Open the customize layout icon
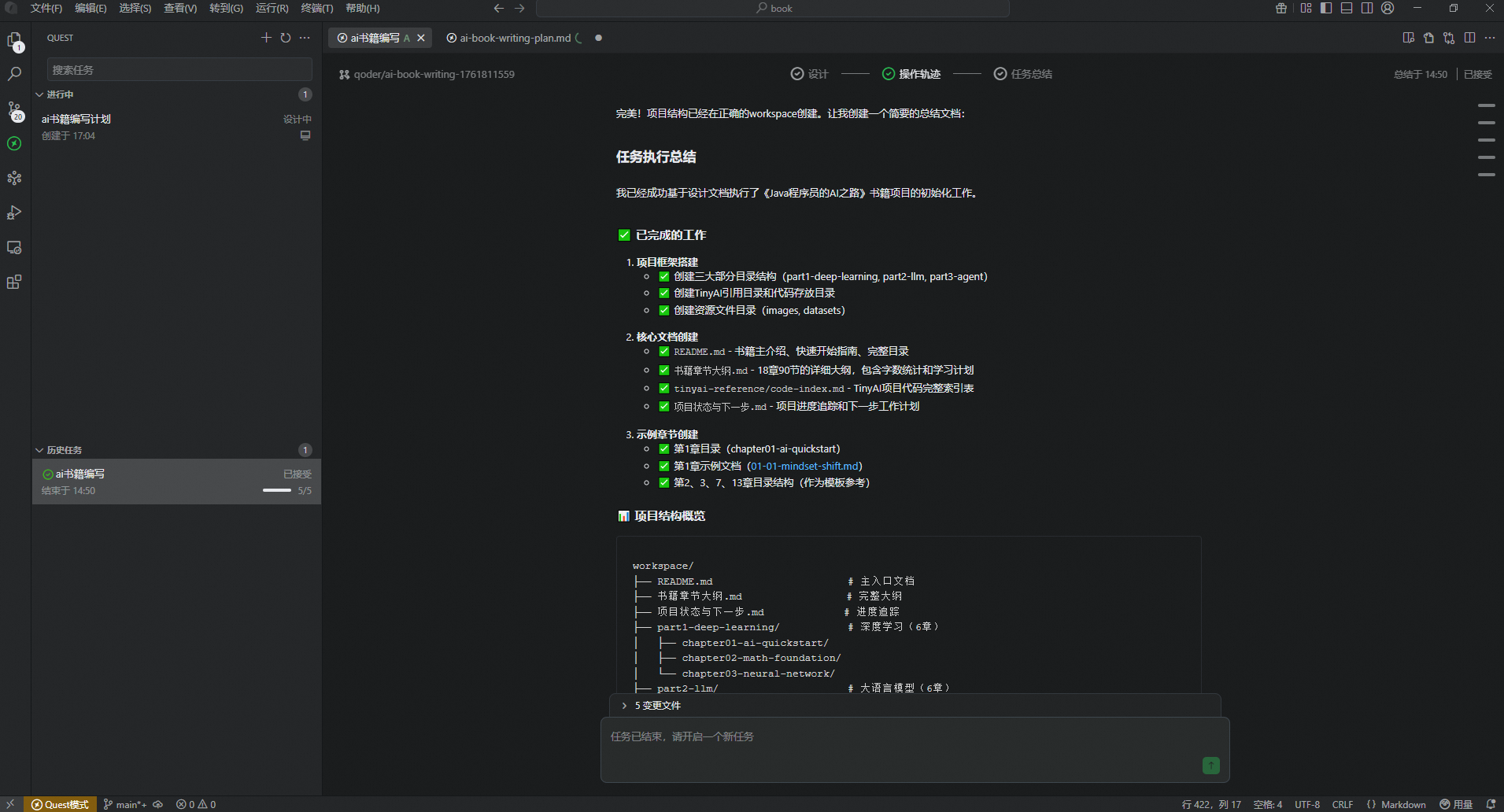This screenshot has width=1504, height=812. point(1306,8)
